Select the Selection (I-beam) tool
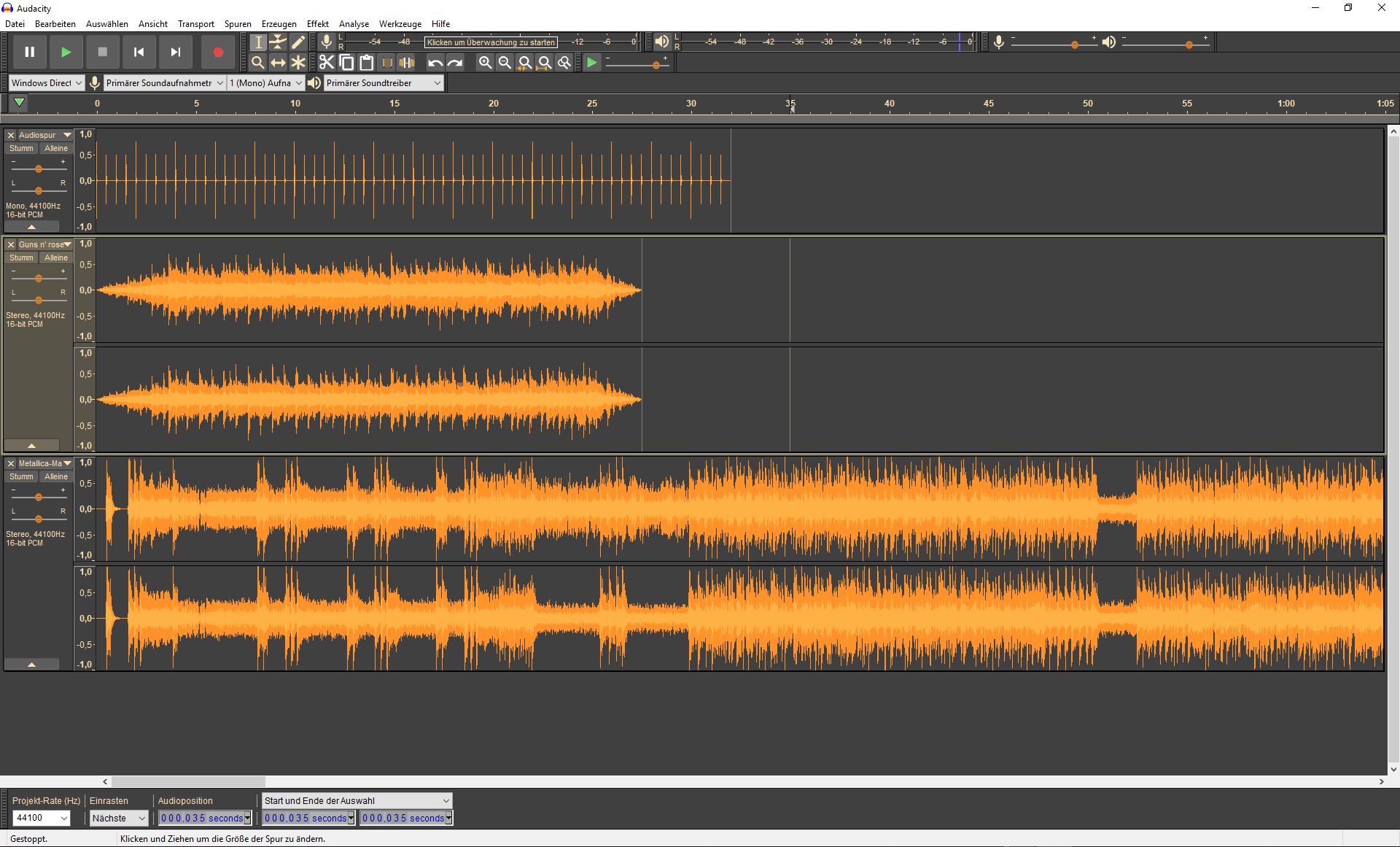 pos(258,42)
